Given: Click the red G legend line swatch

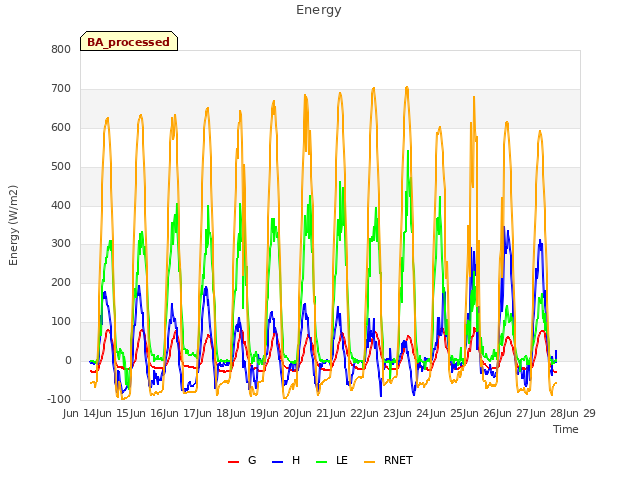Looking at the screenshot, I should coord(233,462).
